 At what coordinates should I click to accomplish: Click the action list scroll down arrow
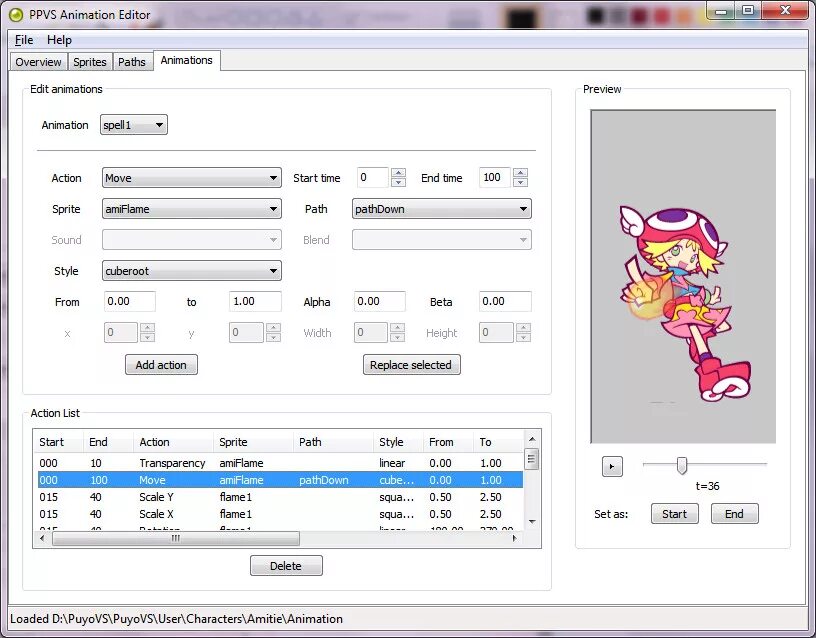532,522
